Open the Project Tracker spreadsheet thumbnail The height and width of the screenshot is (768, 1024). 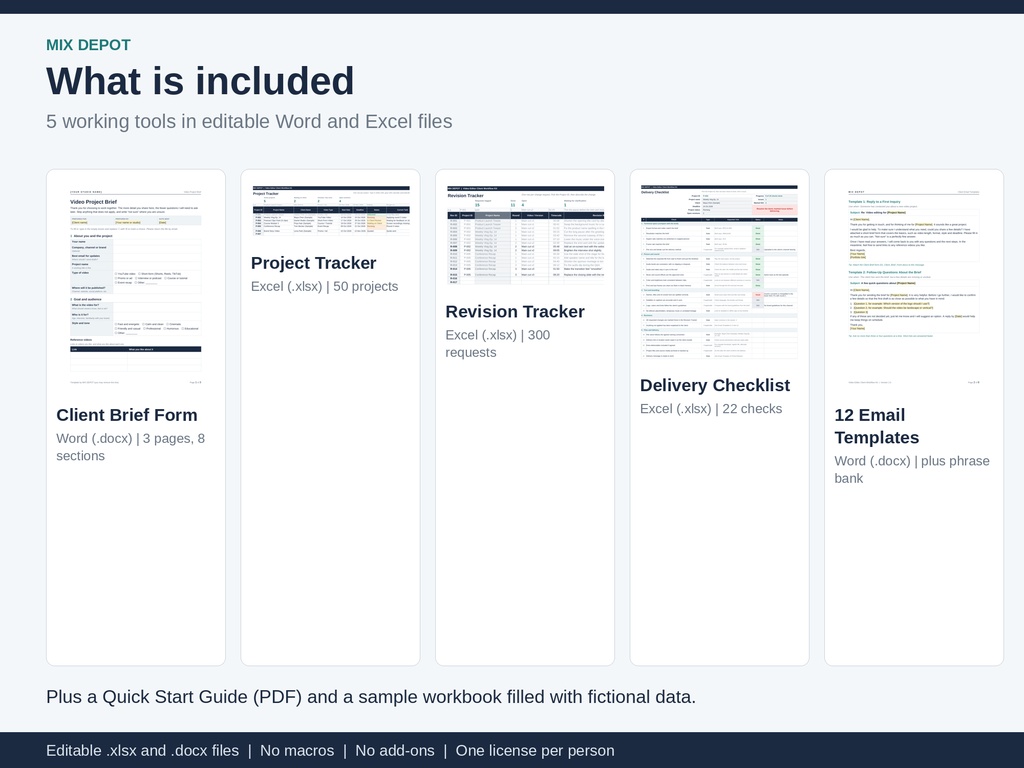pos(330,210)
